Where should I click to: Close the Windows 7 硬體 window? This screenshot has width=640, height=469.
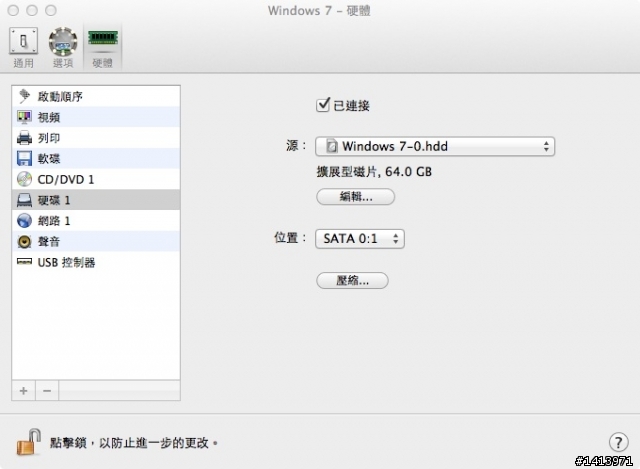(x=13, y=10)
